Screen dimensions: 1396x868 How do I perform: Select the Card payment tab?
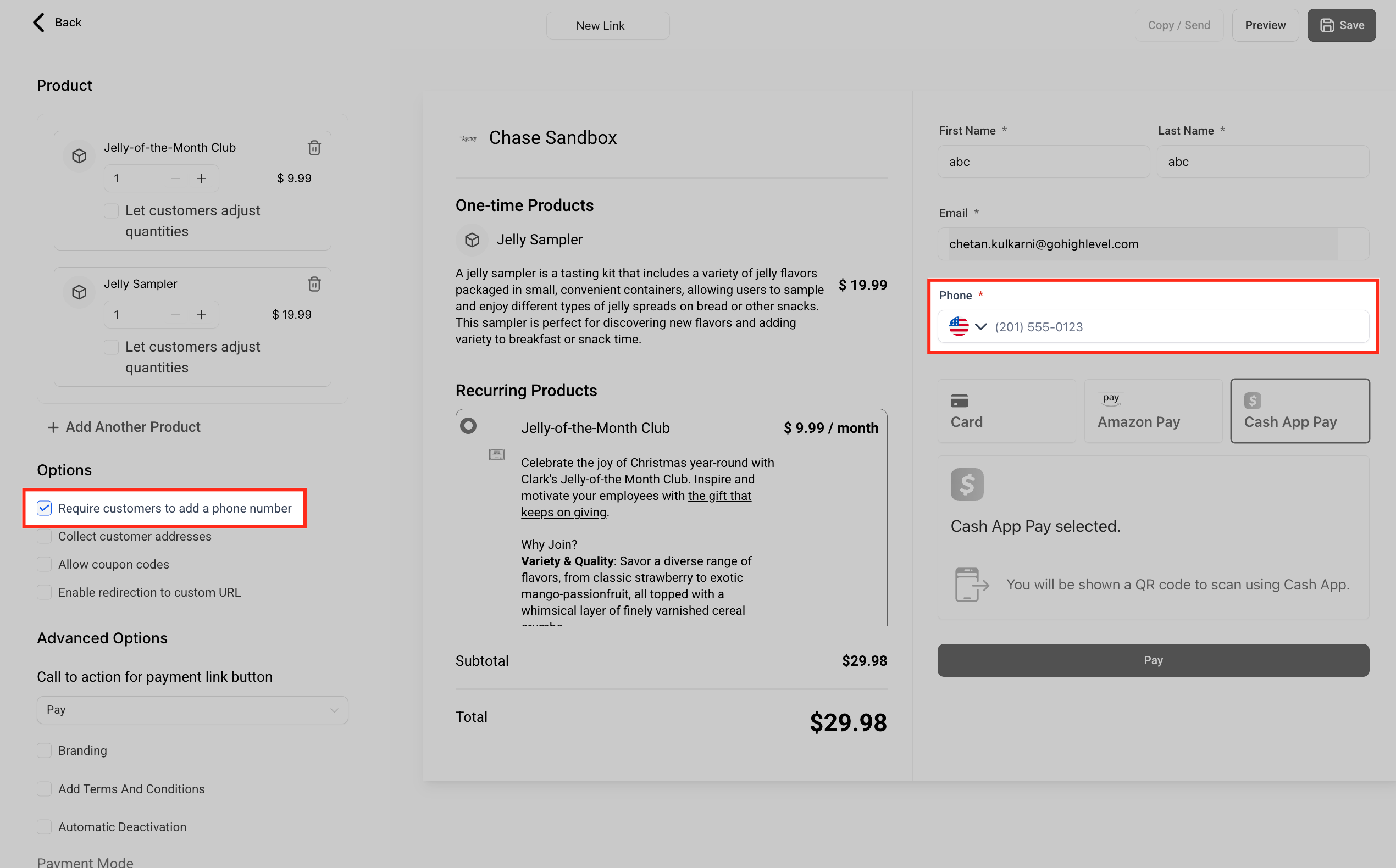[x=1006, y=410]
